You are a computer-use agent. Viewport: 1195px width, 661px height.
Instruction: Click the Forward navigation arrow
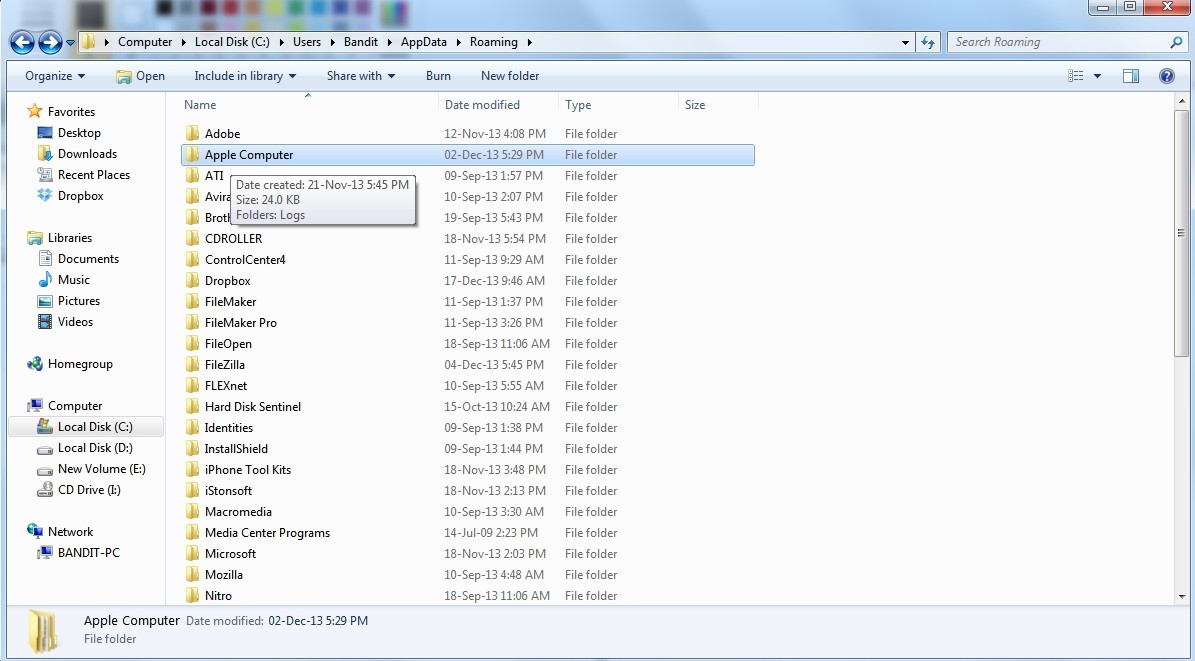pyautogui.click(x=50, y=42)
